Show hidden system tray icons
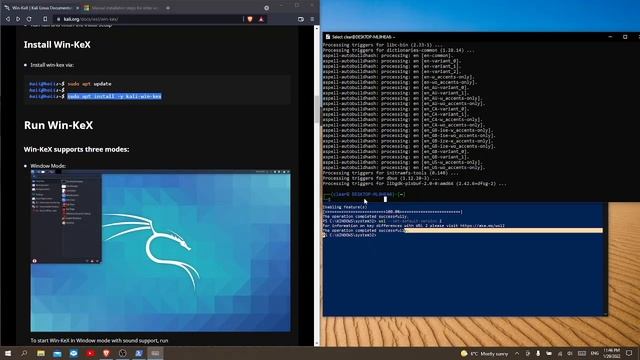Viewport: 640px width, 360px height. [517, 353]
